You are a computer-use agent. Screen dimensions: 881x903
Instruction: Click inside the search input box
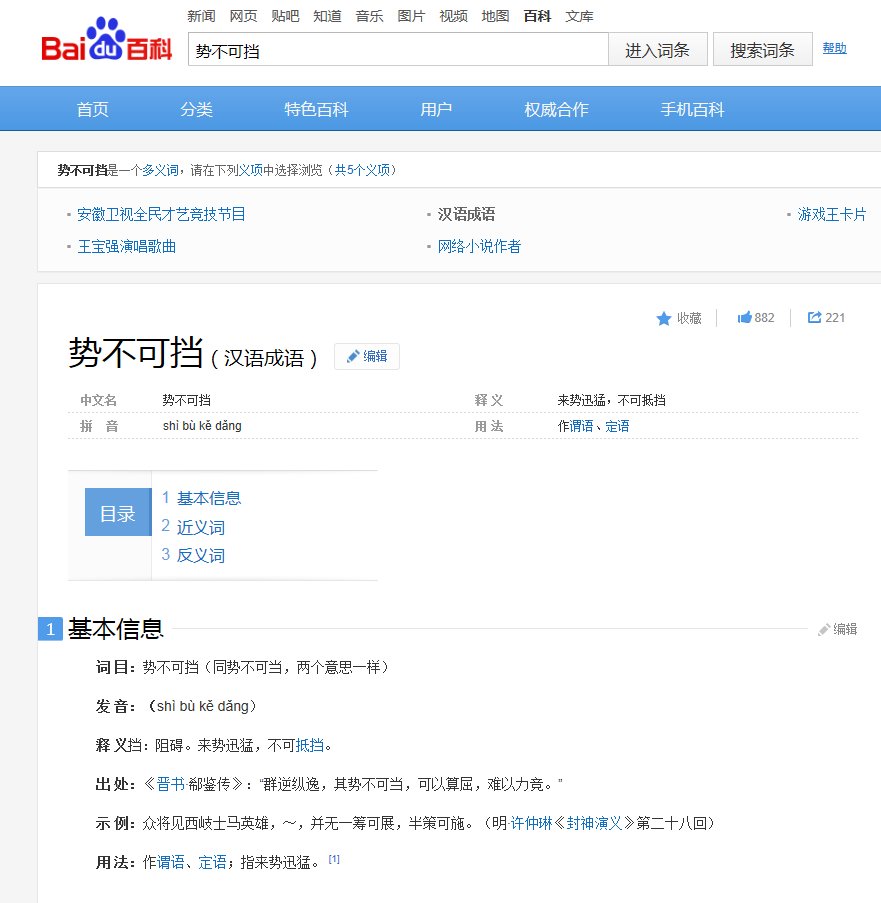click(x=397, y=48)
